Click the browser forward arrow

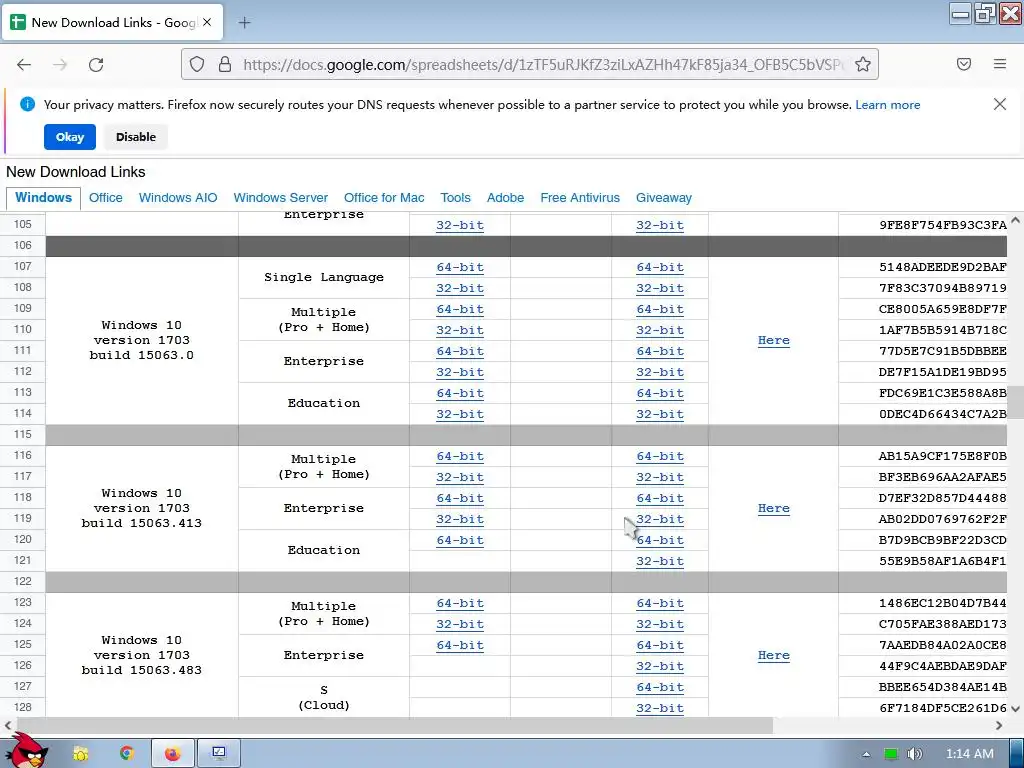coord(60,64)
